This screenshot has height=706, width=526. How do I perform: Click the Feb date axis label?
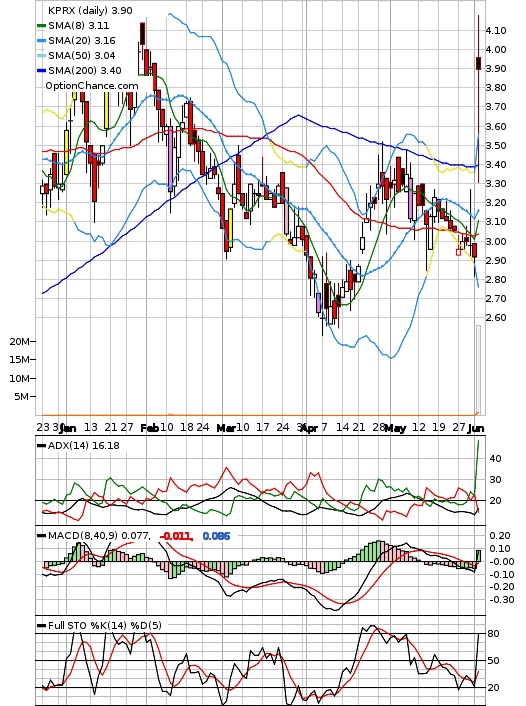[149, 428]
